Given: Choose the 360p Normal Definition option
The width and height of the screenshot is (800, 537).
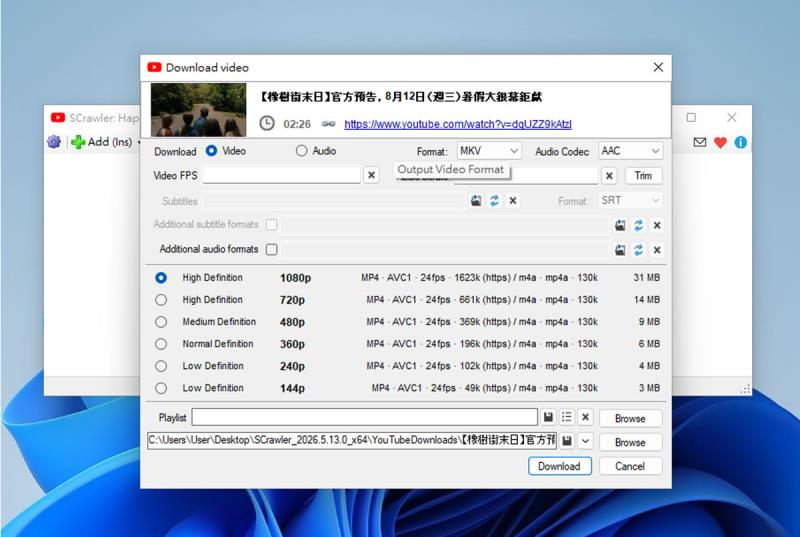Looking at the screenshot, I should point(161,344).
